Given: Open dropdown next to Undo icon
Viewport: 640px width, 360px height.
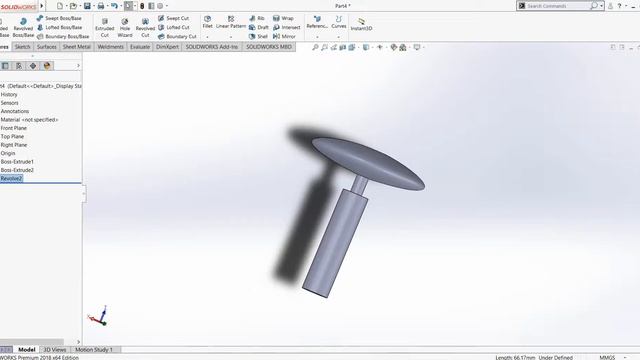Looking at the screenshot, I should pos(121,6).
